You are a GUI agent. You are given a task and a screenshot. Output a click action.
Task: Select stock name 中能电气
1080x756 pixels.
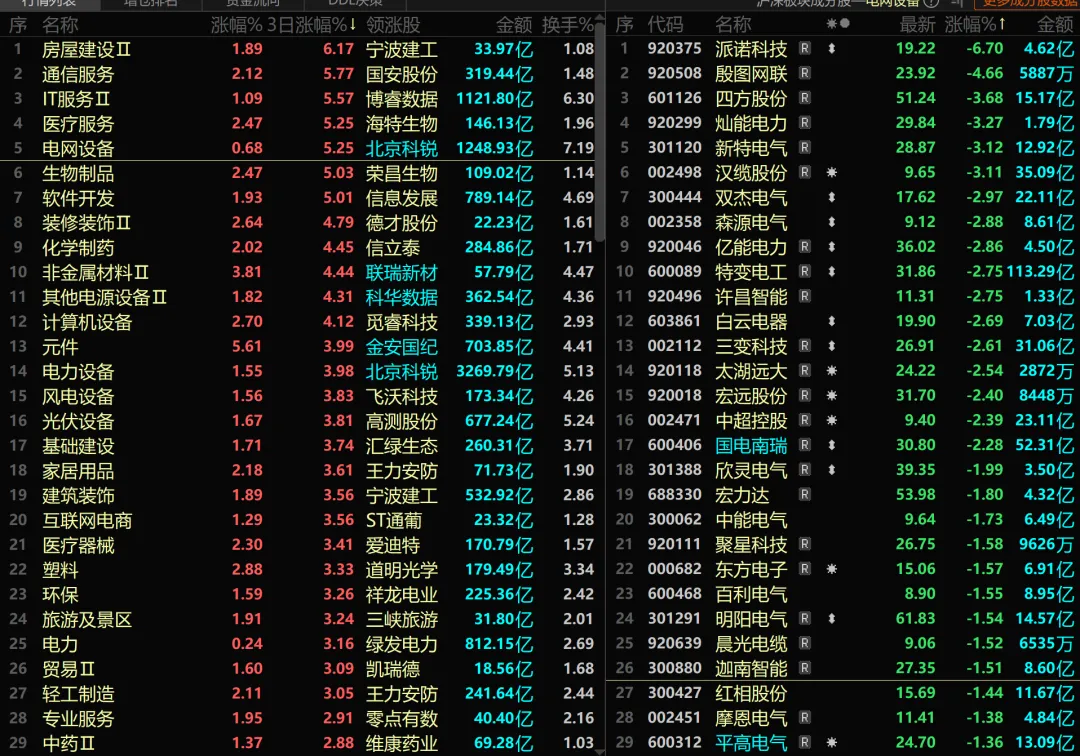pyautogui.click(x=751, y=519)
